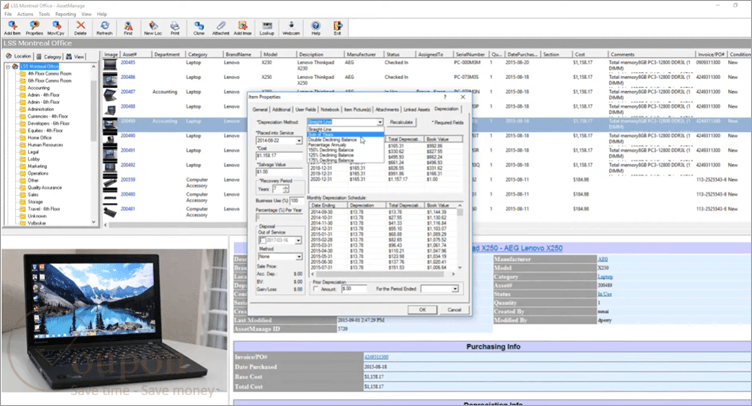Click the help question mark in Item Properties
The image size is (752, 406).
(x=445, y=97)
